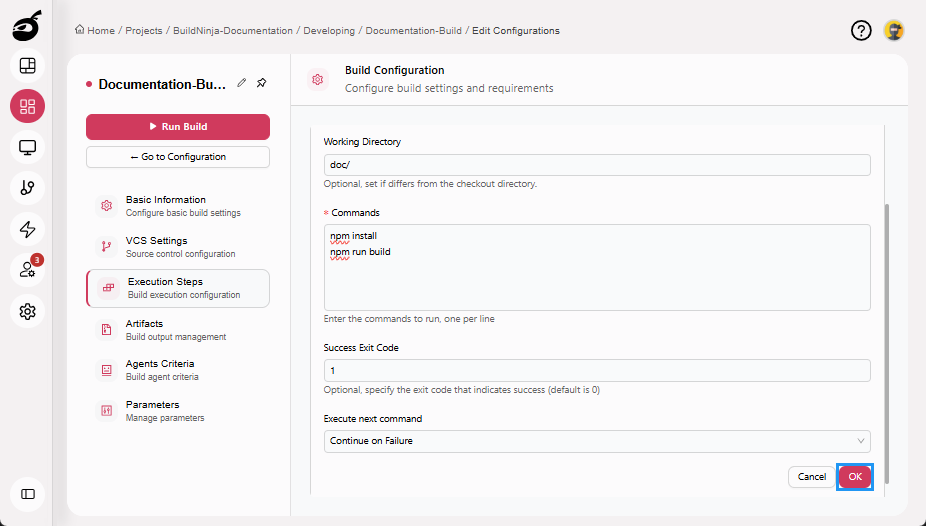The image size is (926, 526).
Task: Open Parameters section
Action: pos(178,410)
